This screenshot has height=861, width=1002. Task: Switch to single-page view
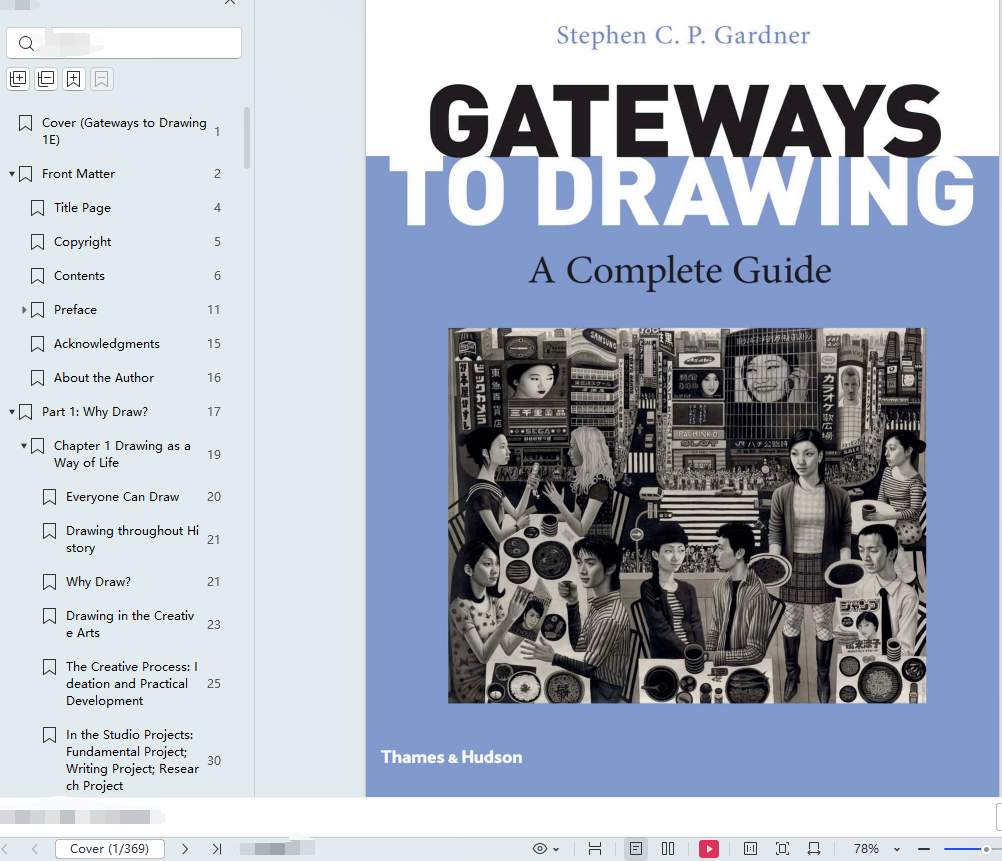[636, 849]
